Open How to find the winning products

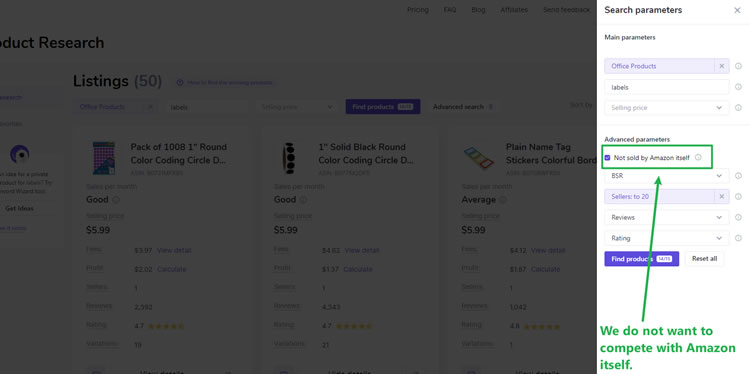[x=224, y=83]
